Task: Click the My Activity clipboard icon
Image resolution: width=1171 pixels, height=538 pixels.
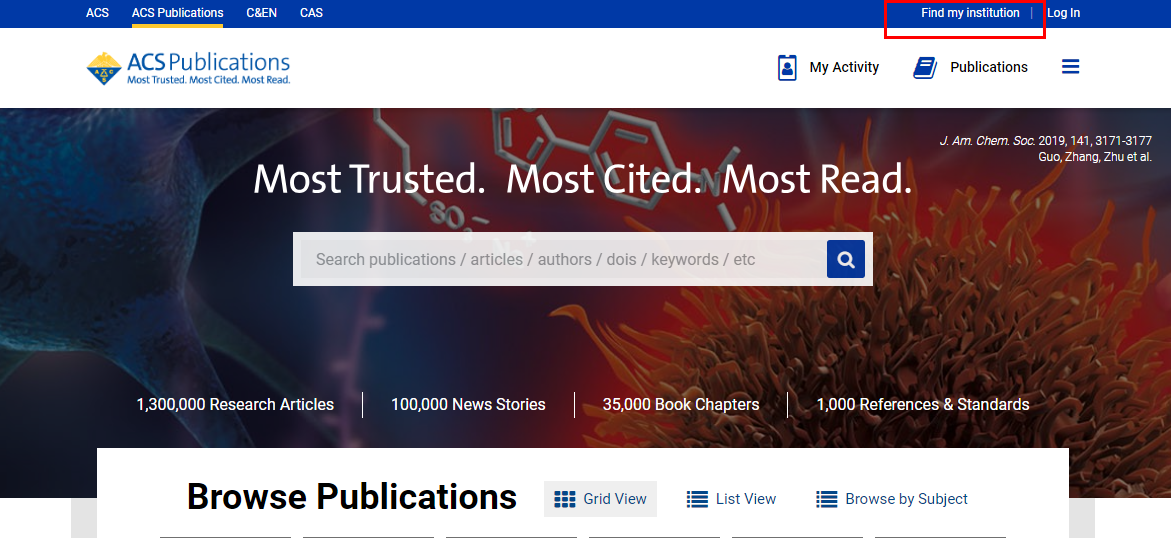Action: 787,67
